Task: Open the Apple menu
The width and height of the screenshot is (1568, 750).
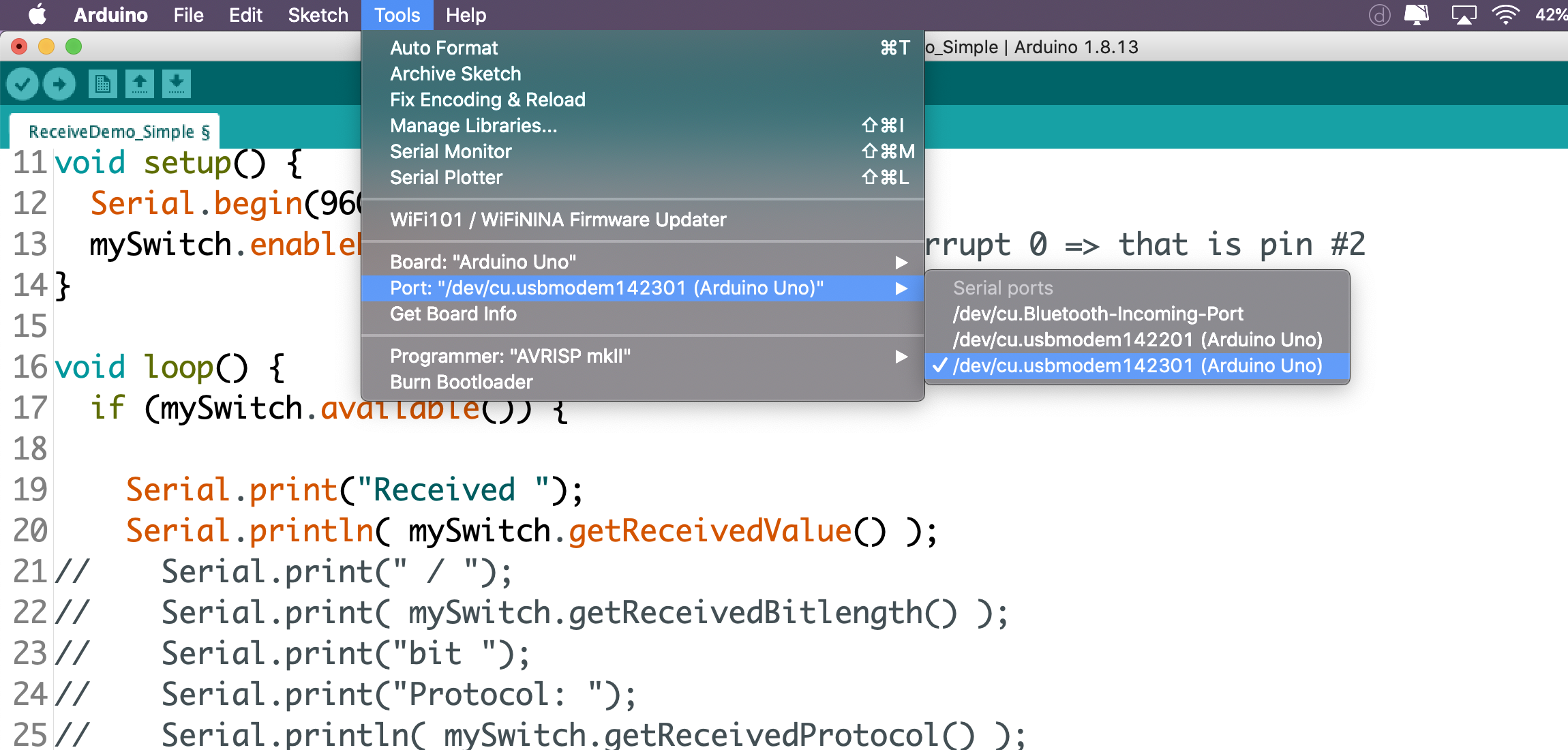Action: point(37,15)
